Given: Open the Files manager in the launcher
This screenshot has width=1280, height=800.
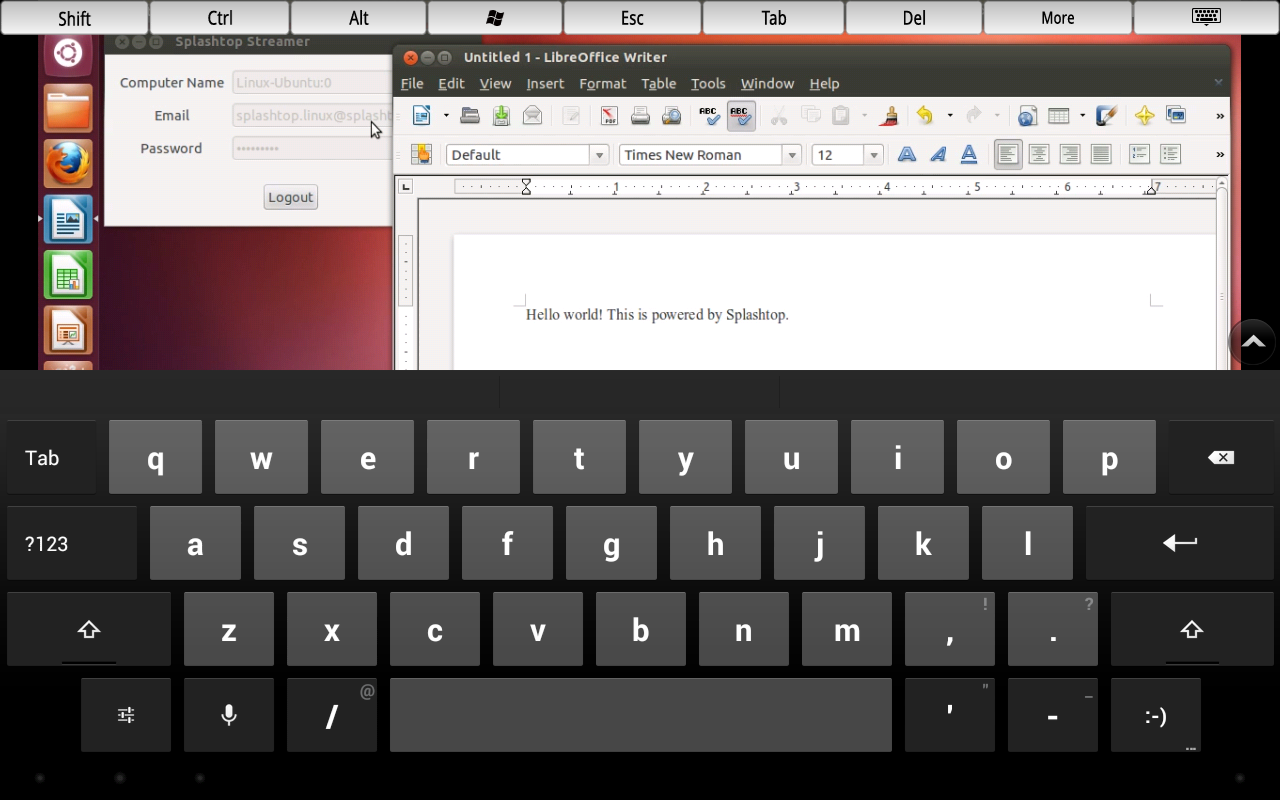Looking at the screenshot, I should 68,108.
